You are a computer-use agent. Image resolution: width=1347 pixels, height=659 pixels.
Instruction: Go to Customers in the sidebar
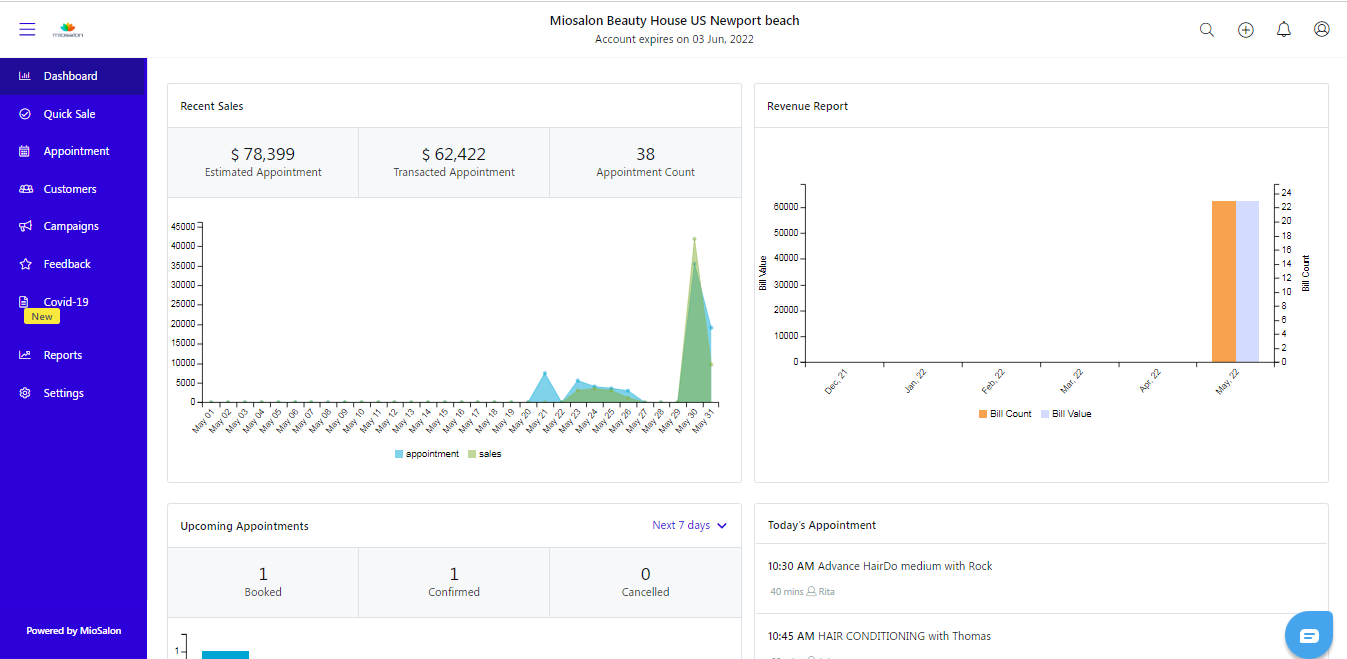point(70,189)
